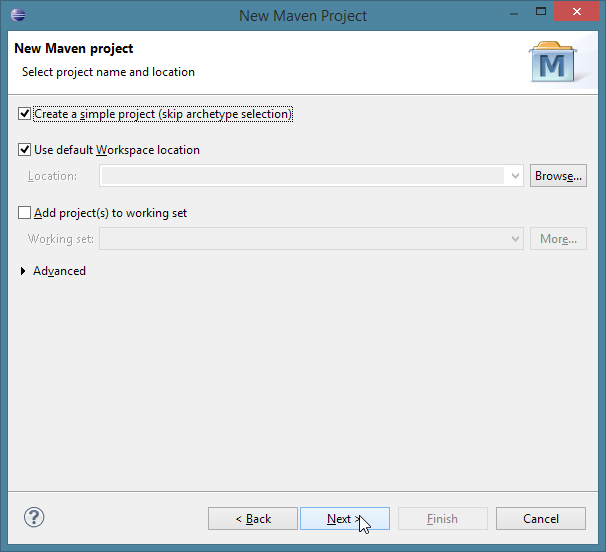Minimize the New Maven Project window
This screenshot has height=552, width=606.
[x=514, y=14]
